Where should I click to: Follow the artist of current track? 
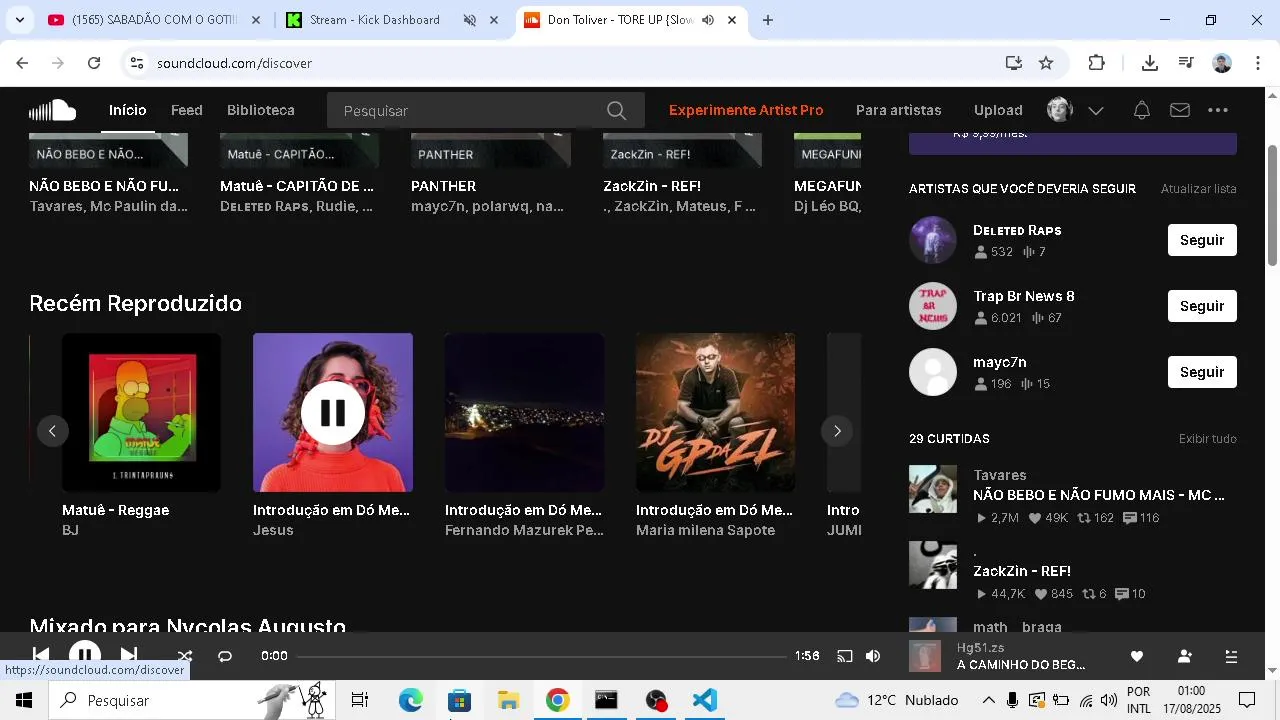click(x=1185, y=656)
